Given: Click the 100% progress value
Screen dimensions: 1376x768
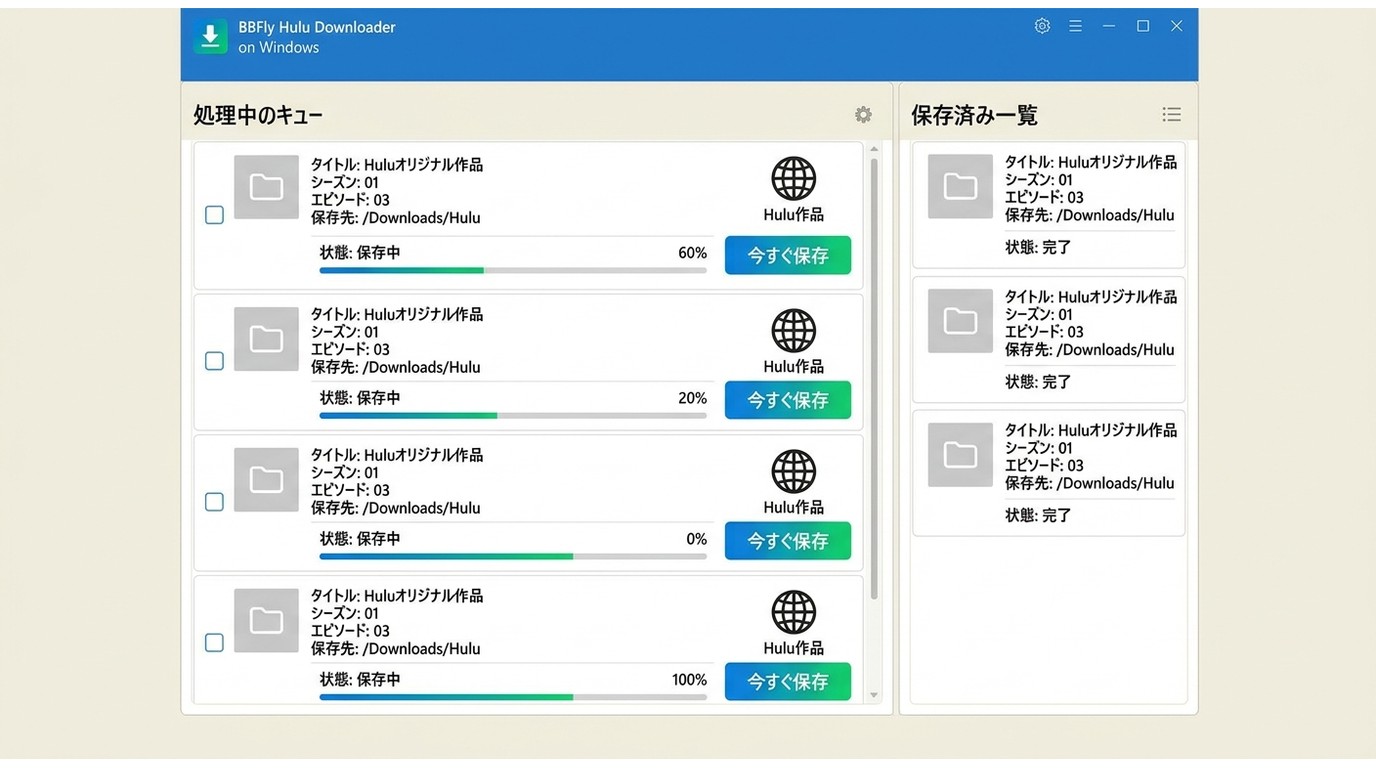Looking at the screenshot, I should [x=689, y=680].
